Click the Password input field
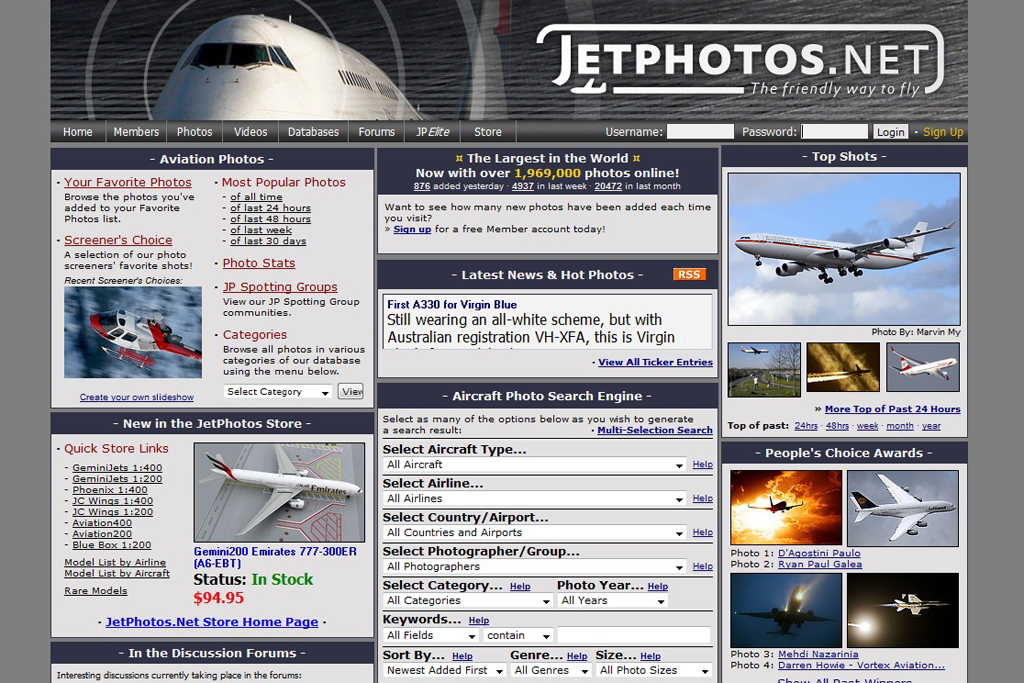This screenshot has height=683, width=1024. (835, 132)
